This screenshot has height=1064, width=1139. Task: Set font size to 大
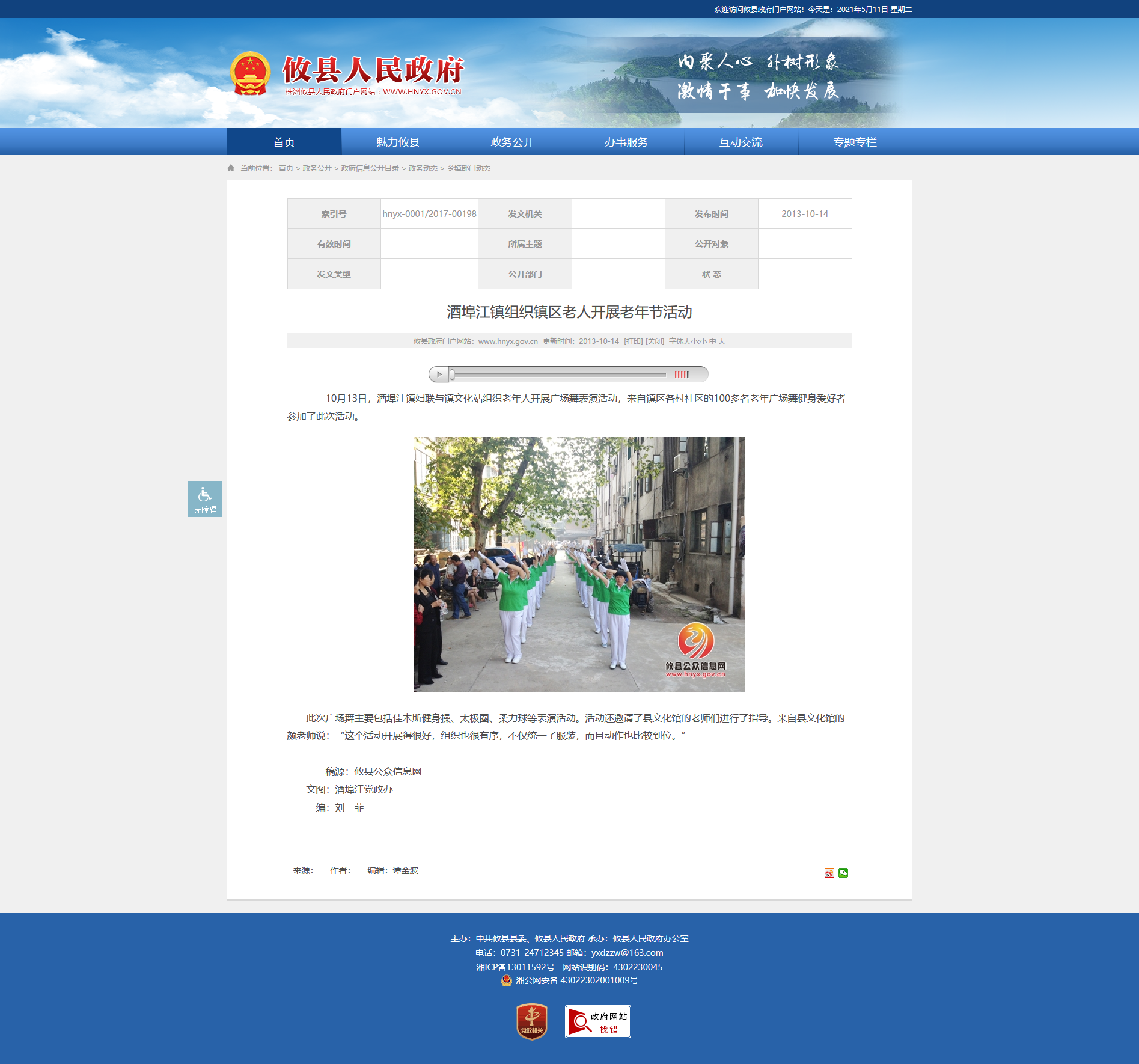coord(722,341)
